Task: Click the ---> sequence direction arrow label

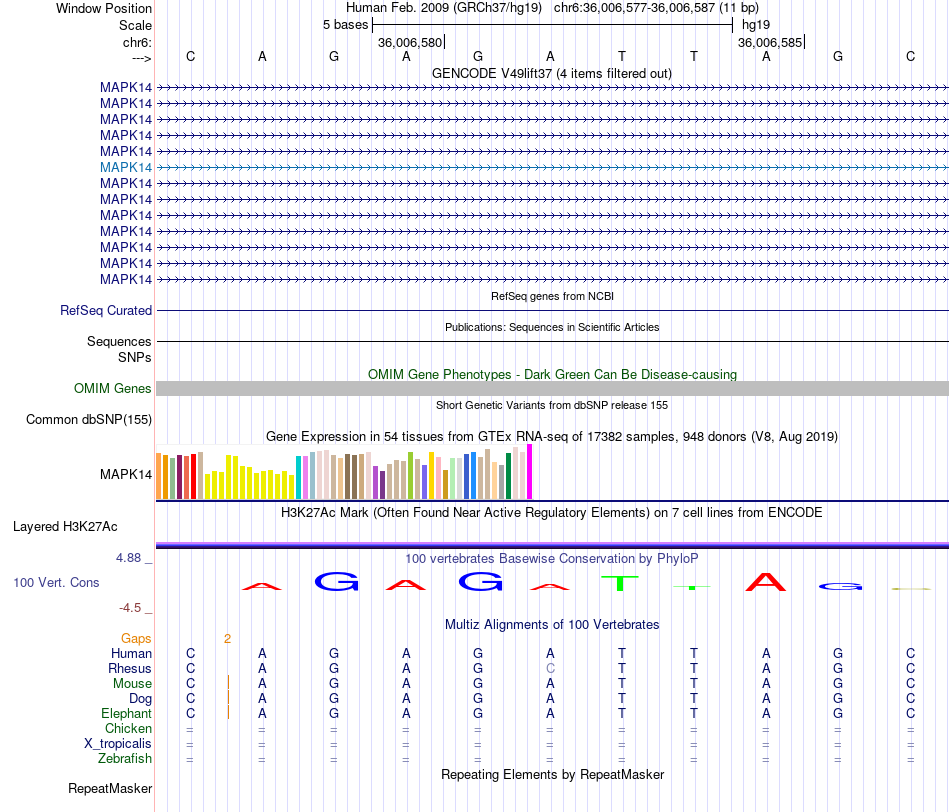Action: pos(141,58)
